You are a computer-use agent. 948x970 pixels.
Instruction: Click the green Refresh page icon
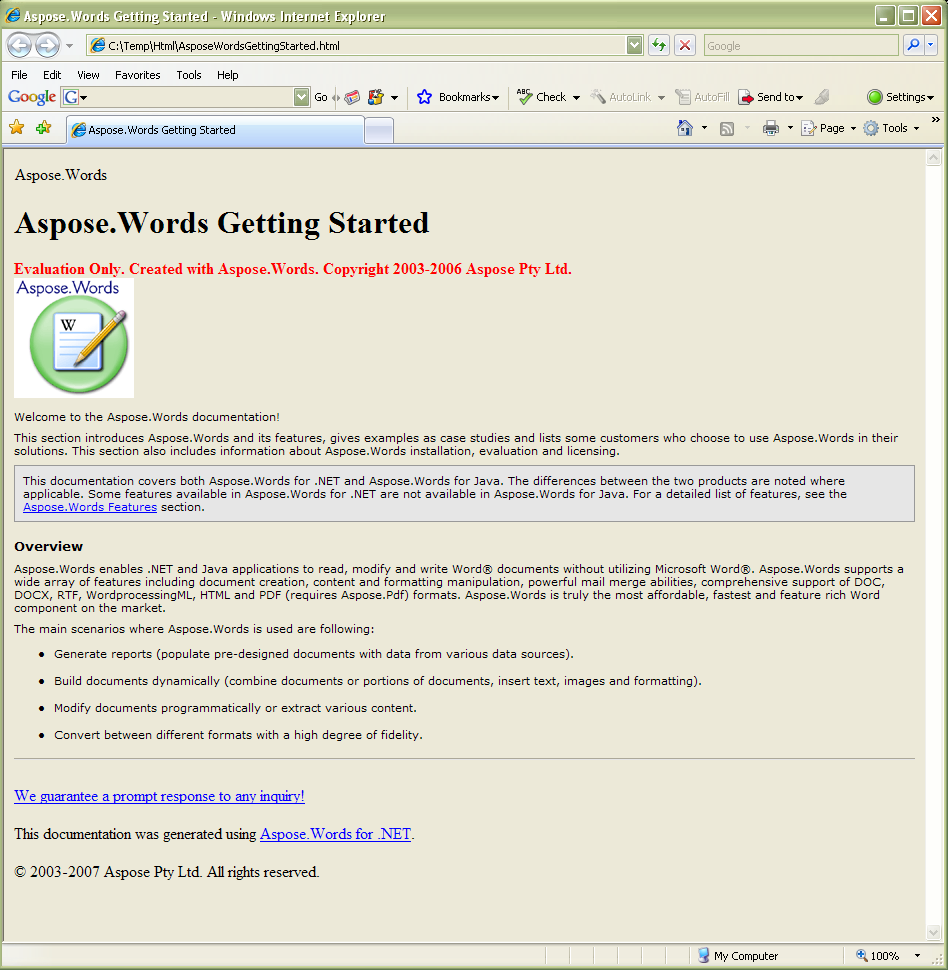click(659, 45)
